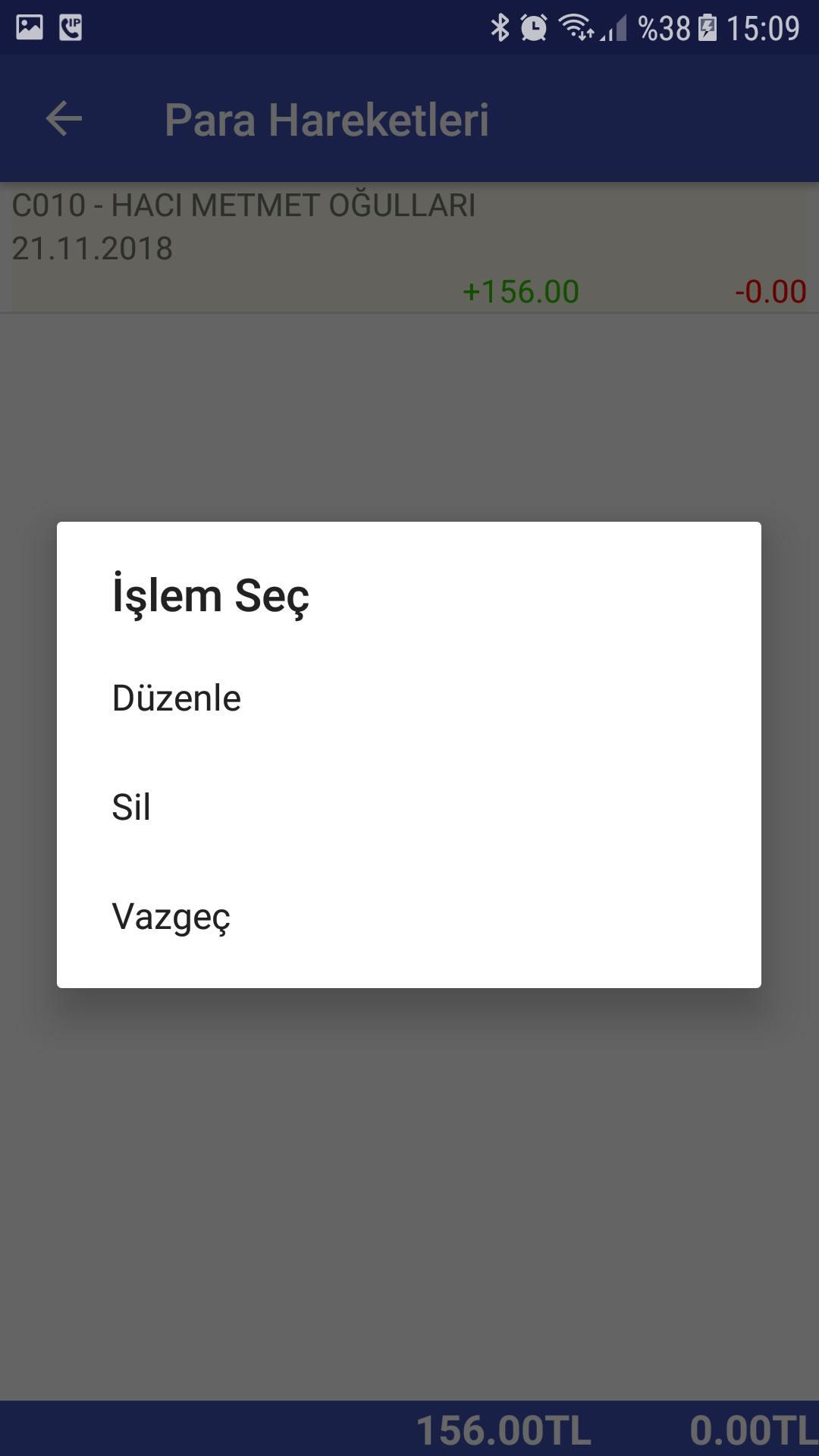Tap the call notification icon
This screenshot has width=819, height=1456.
(71, 28)
